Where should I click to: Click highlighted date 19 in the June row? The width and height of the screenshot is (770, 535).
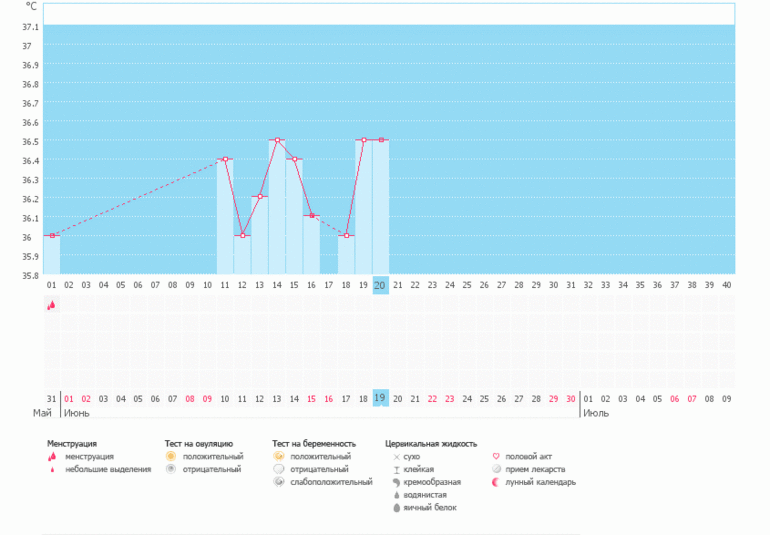380,398
